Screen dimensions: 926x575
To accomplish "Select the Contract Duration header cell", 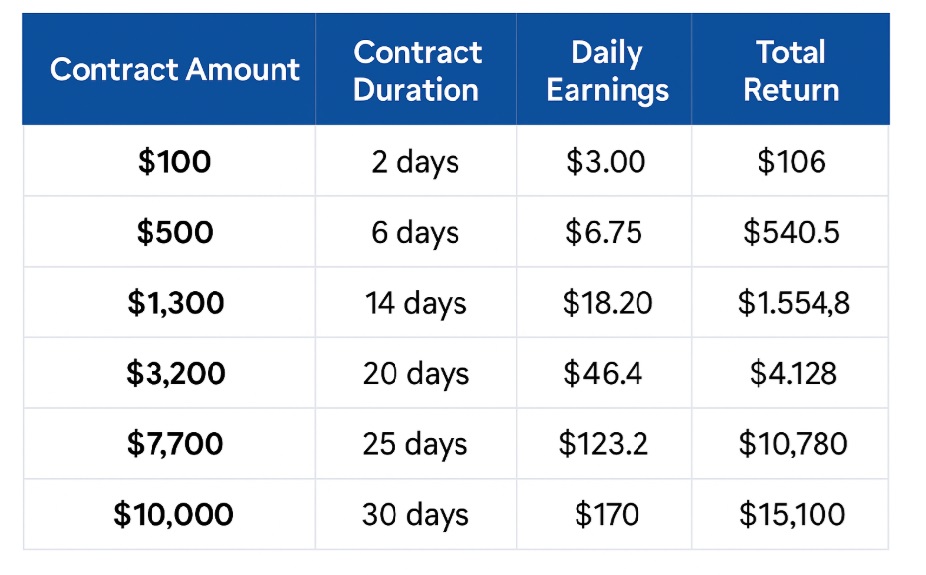I will tap(417, 70).
